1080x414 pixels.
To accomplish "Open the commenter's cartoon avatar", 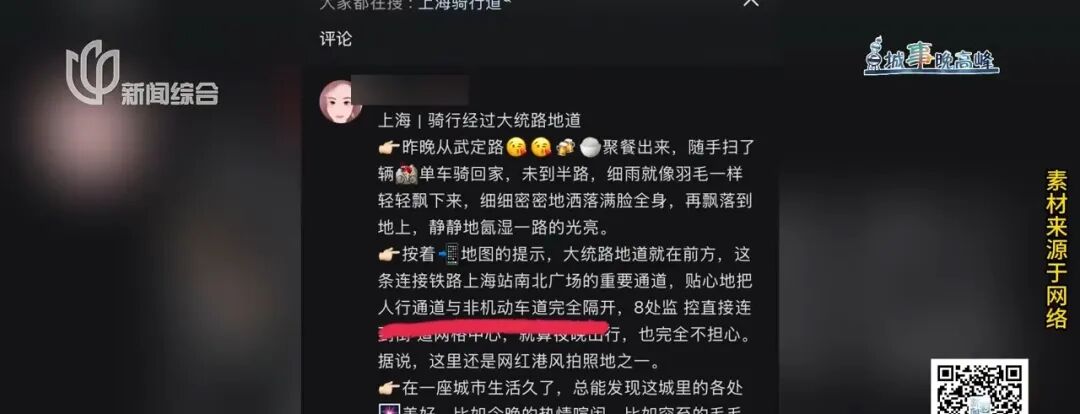I will coord(340,101).
